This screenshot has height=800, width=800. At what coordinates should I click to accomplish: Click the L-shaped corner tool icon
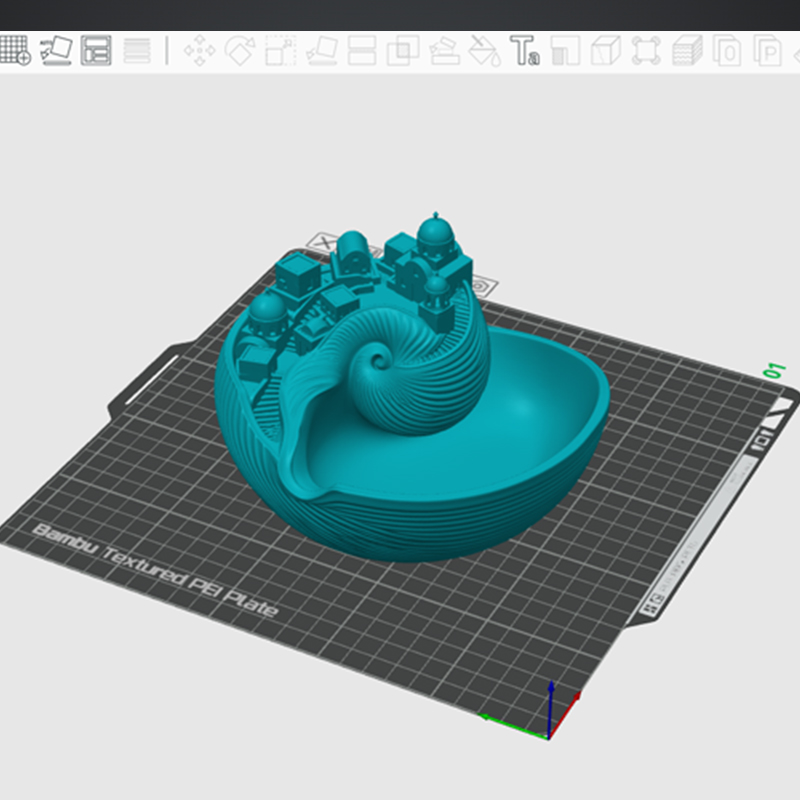pos(565,50)
